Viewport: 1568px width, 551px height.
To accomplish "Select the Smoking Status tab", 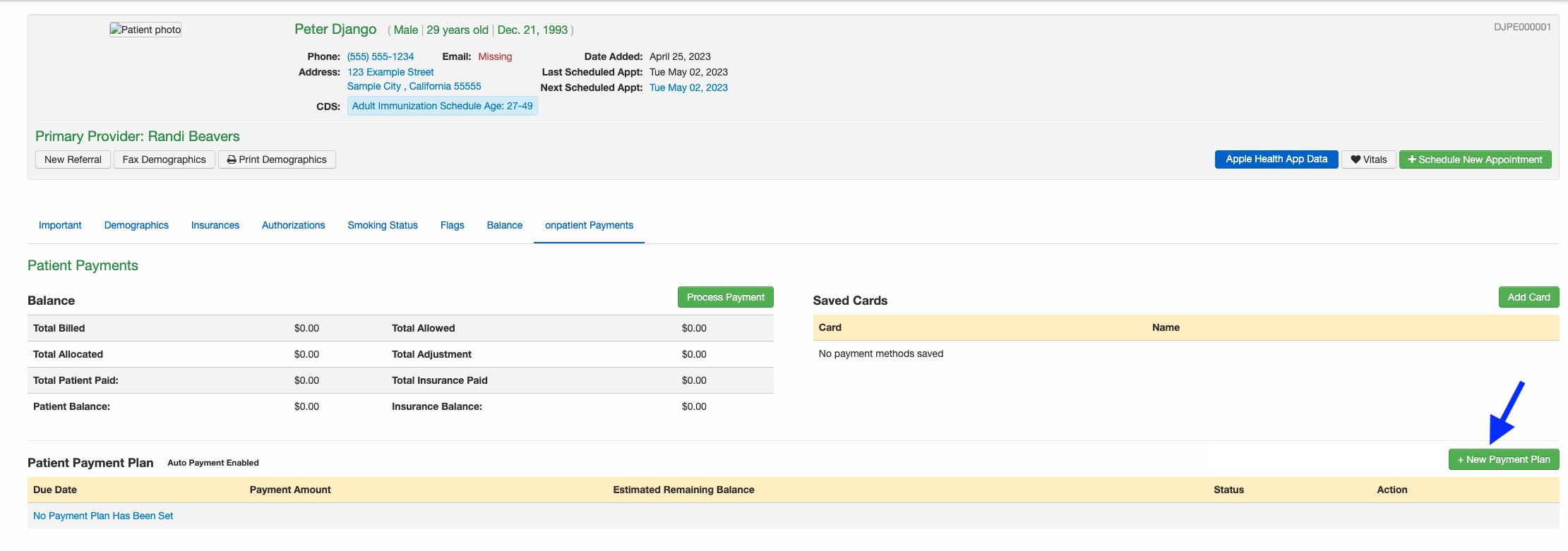I will point(383,225).
